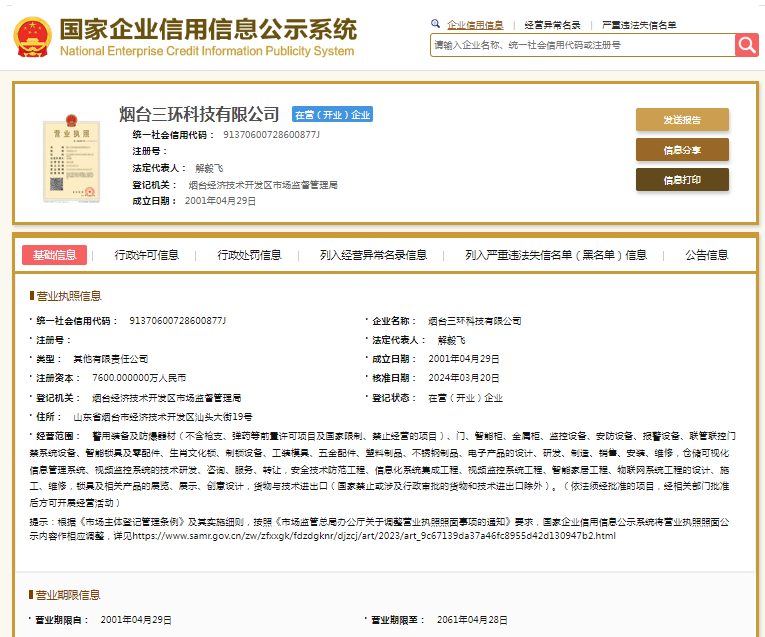
Task: Click the small magnifier beside 企业信用信息
Action: [x=435, y=23]
